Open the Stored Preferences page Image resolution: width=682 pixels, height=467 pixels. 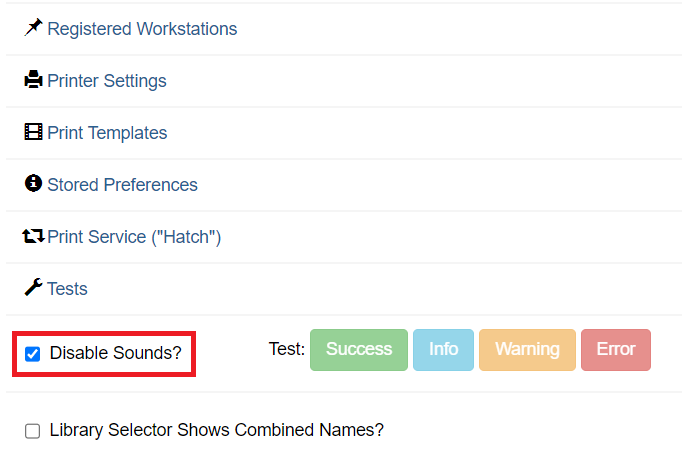click(122, 185)
